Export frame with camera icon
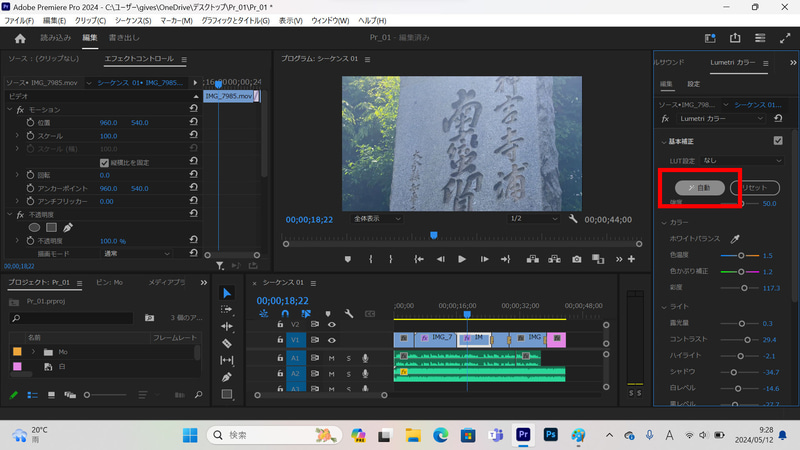 point(577,259)
